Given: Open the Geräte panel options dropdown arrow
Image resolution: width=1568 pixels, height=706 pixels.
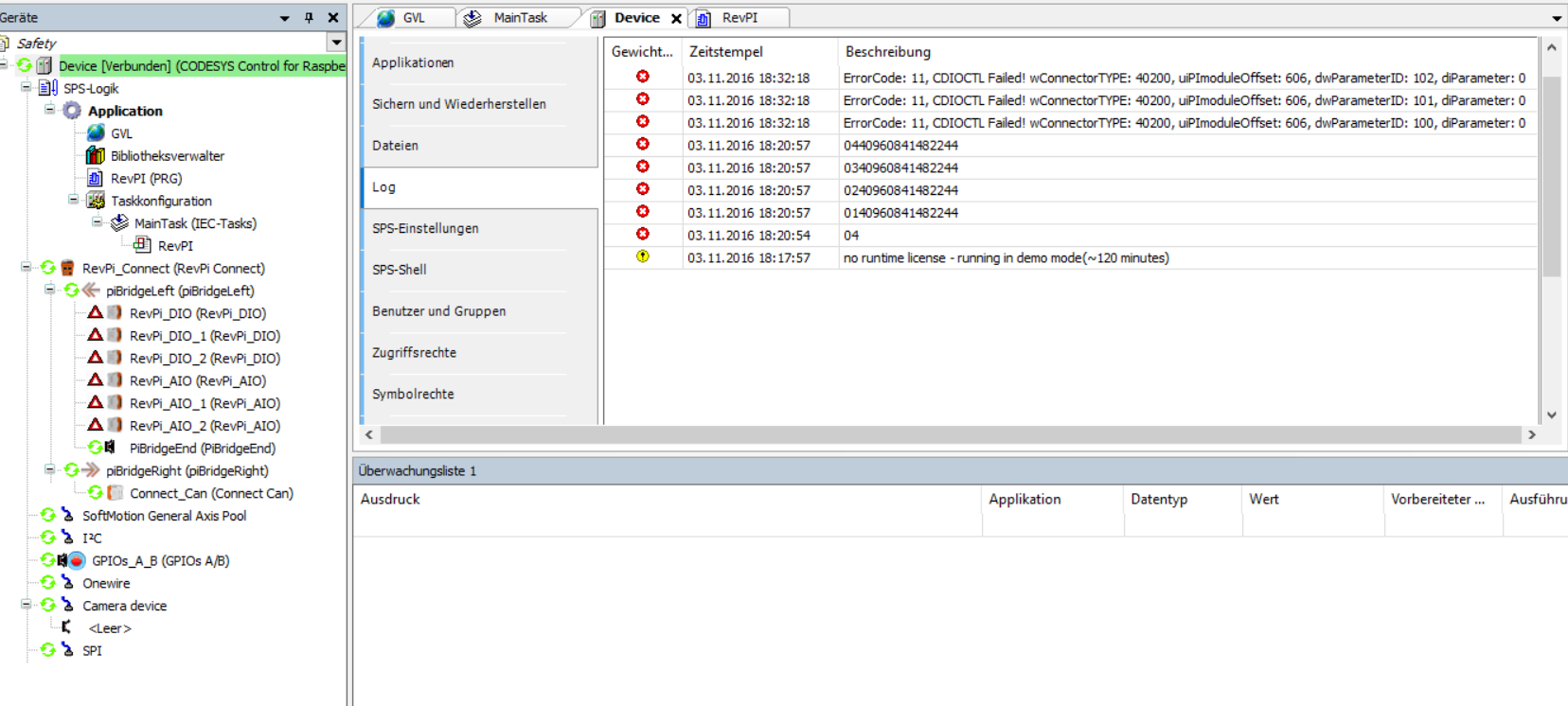Looking at the screenshot, I should click(284, 18).
